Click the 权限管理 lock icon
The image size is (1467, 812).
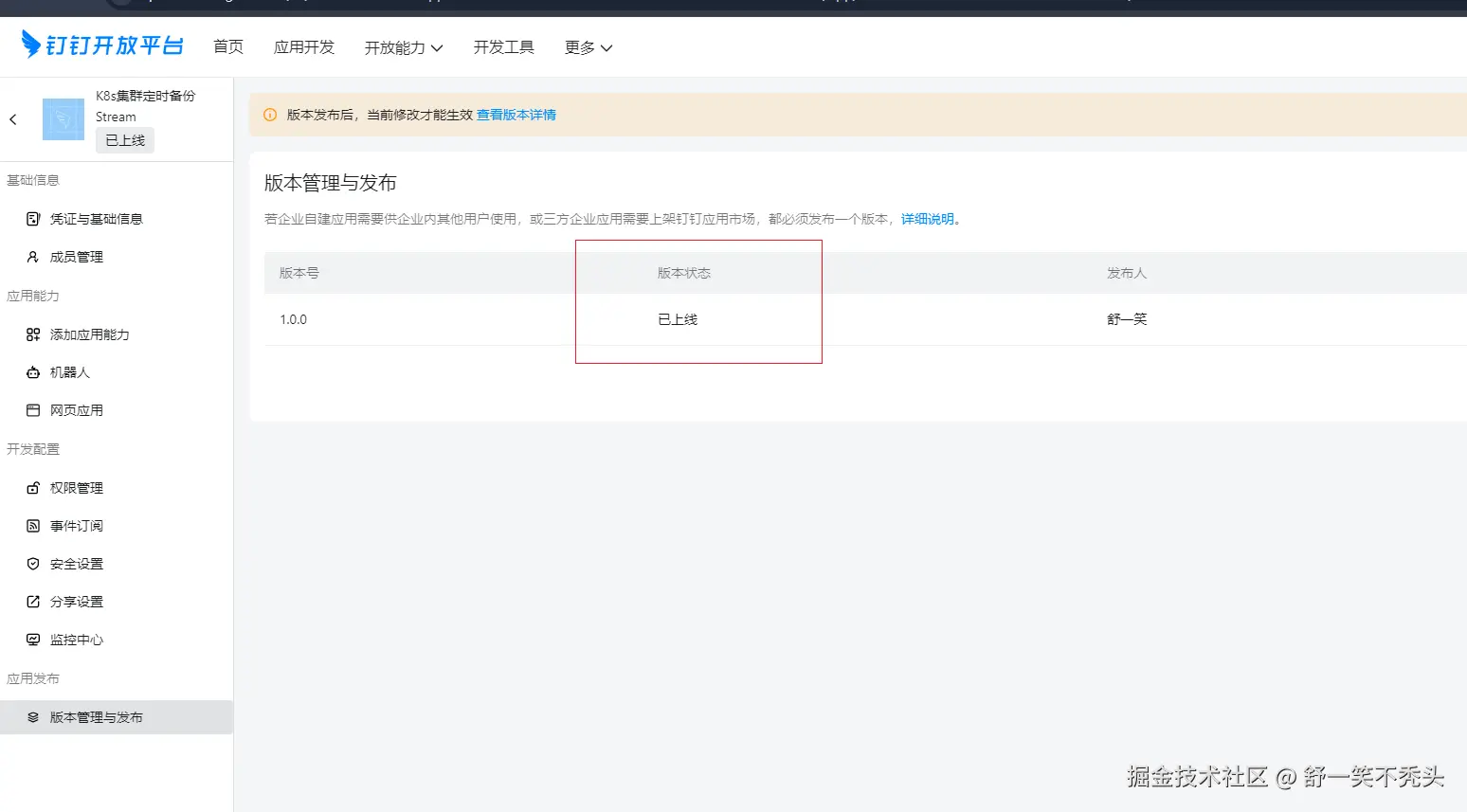tap(33, 488)
